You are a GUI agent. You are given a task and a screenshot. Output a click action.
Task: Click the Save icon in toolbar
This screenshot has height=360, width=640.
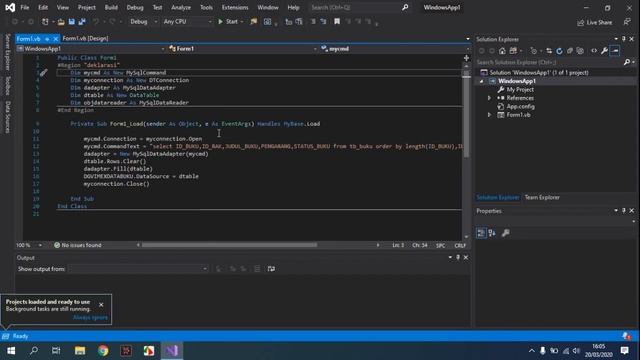(x=71, y=22)
